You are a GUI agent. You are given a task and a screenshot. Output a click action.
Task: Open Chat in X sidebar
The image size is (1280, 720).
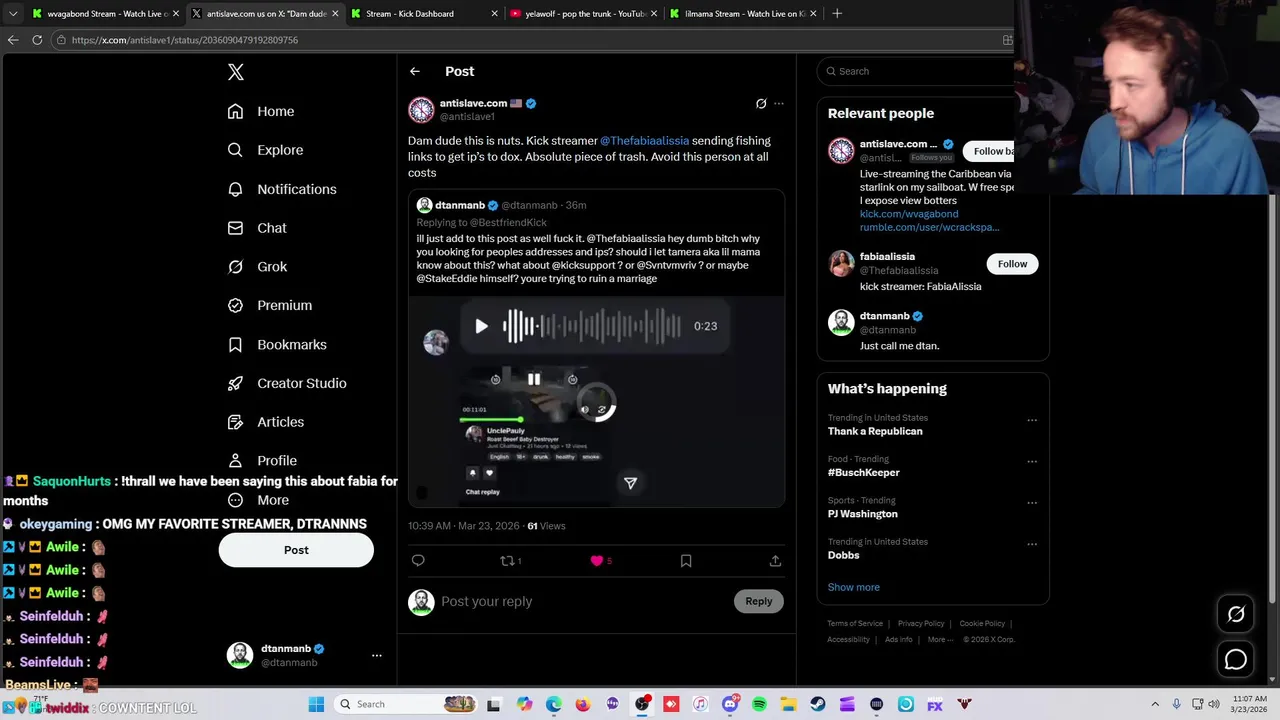257,228
